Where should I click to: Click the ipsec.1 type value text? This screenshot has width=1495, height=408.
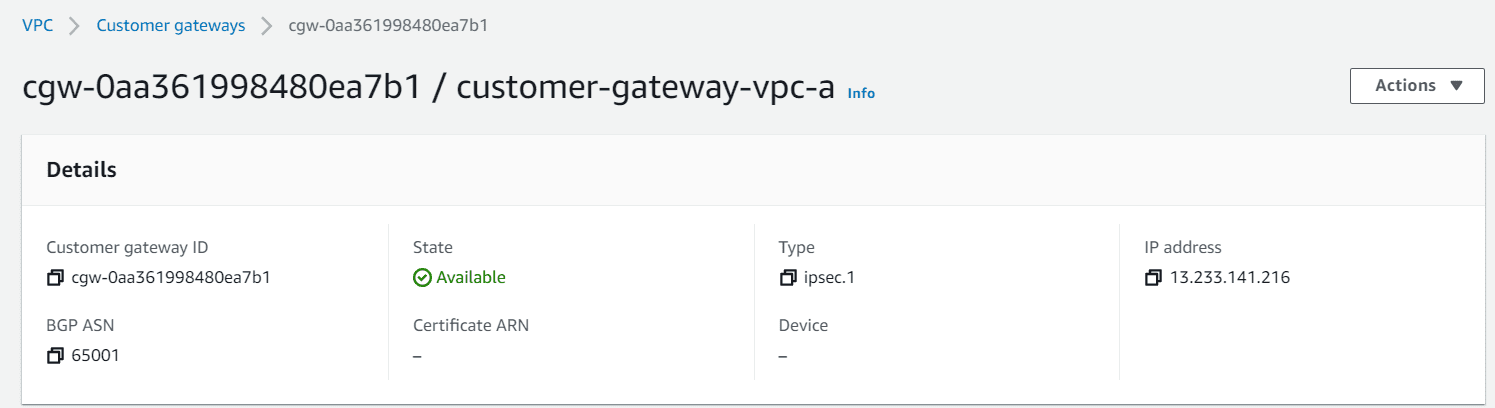pos(829,278)
